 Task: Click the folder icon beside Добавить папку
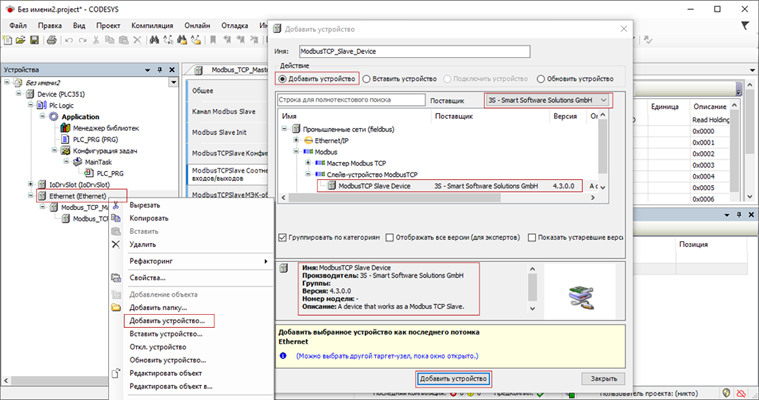click(116, 308)
